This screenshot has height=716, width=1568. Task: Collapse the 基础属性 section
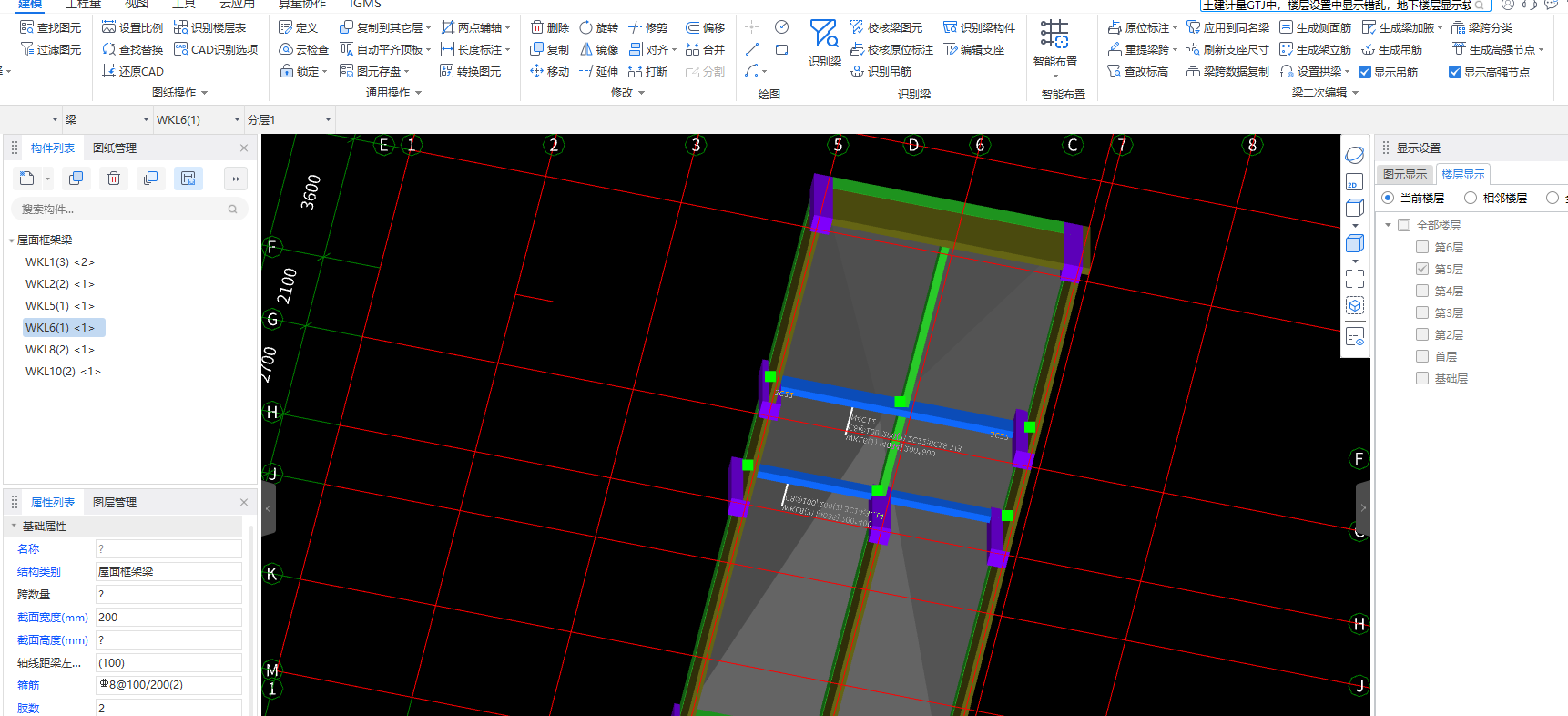point(13,526)
